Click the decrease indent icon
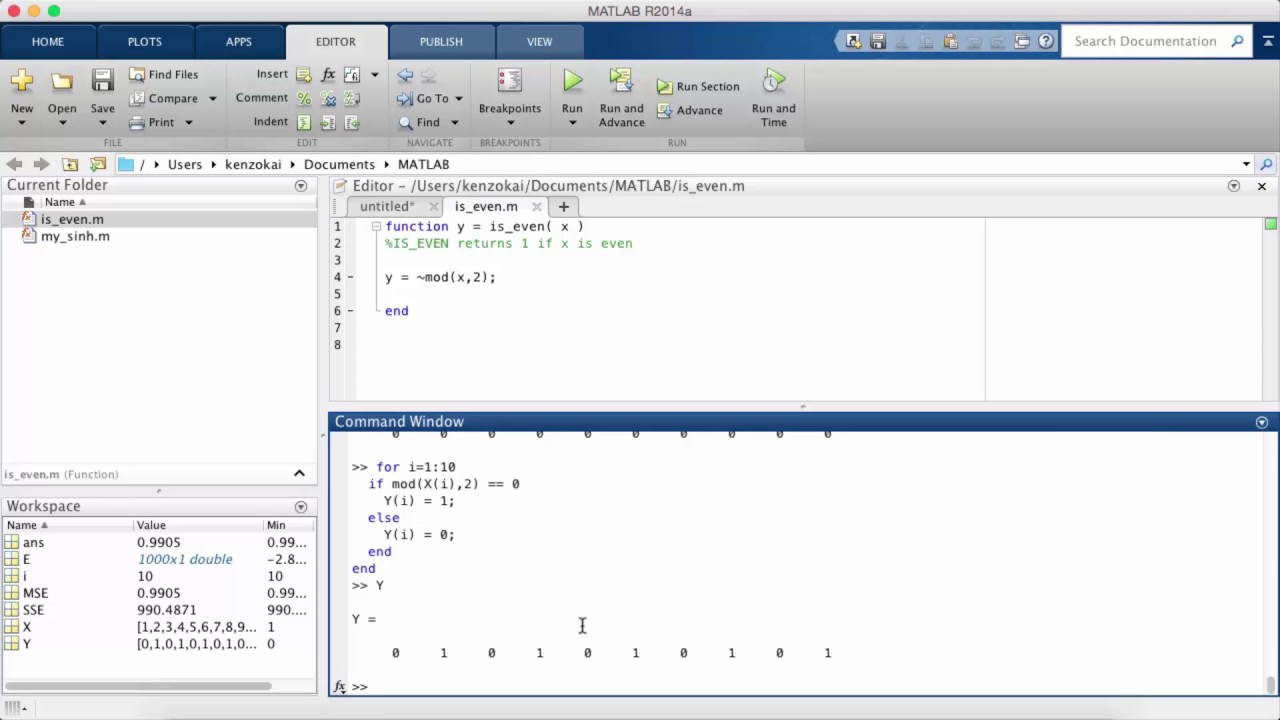The height and width of the screenshot is (720, 1280). pos(352,123)
